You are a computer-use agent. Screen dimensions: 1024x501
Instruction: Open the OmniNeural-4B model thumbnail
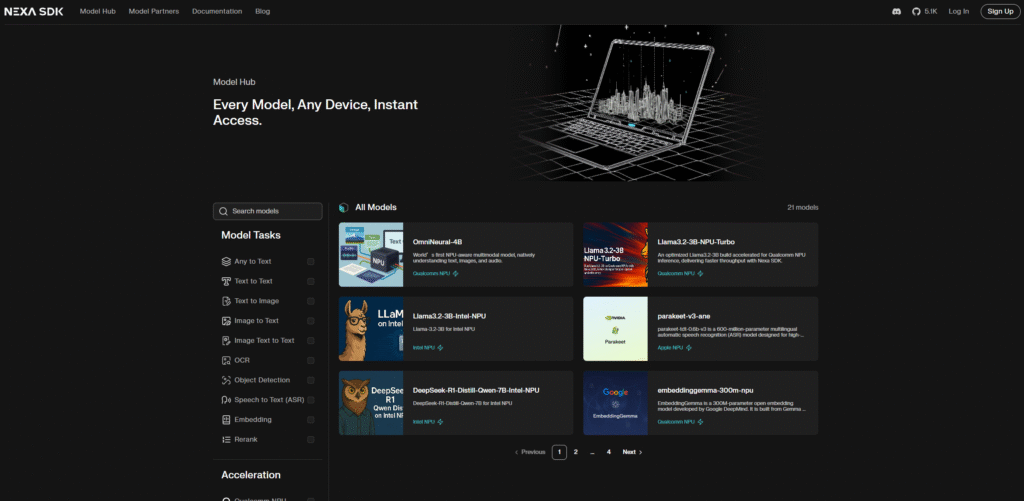371,255
